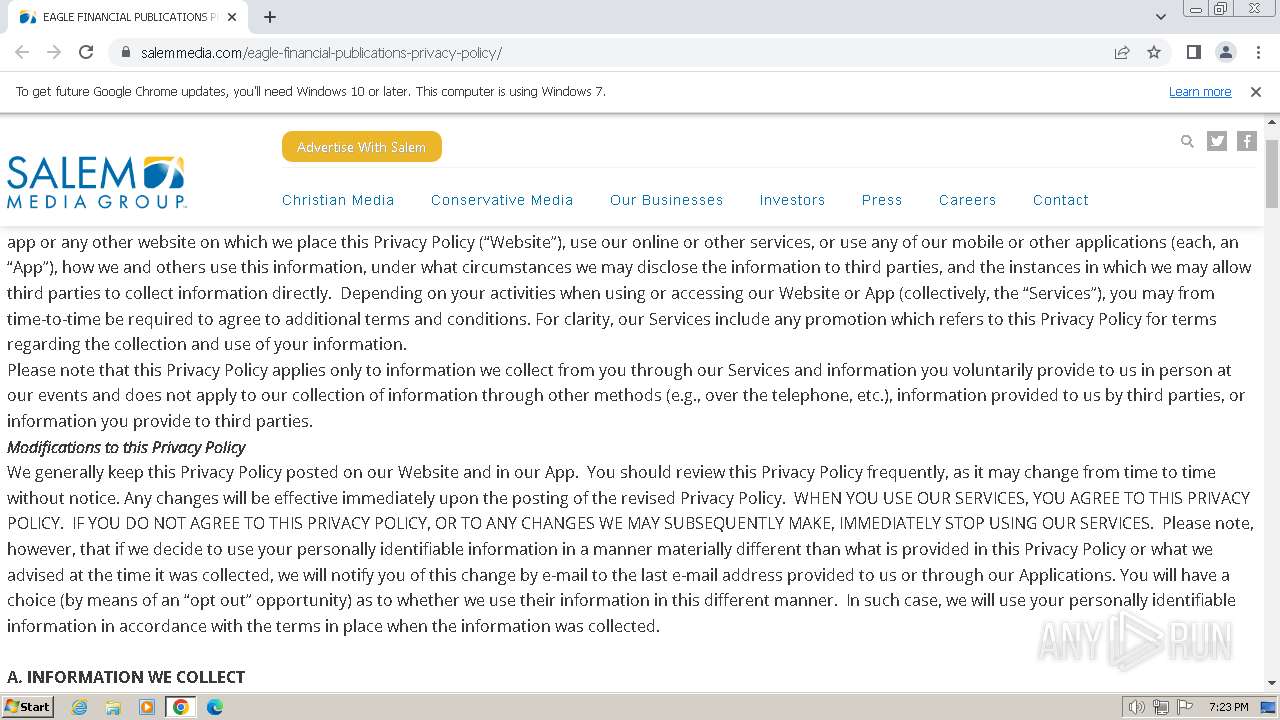This screenshot has height=720, width=1280.
Task: Open the Our Businesses menu
Action: point(666,200)
